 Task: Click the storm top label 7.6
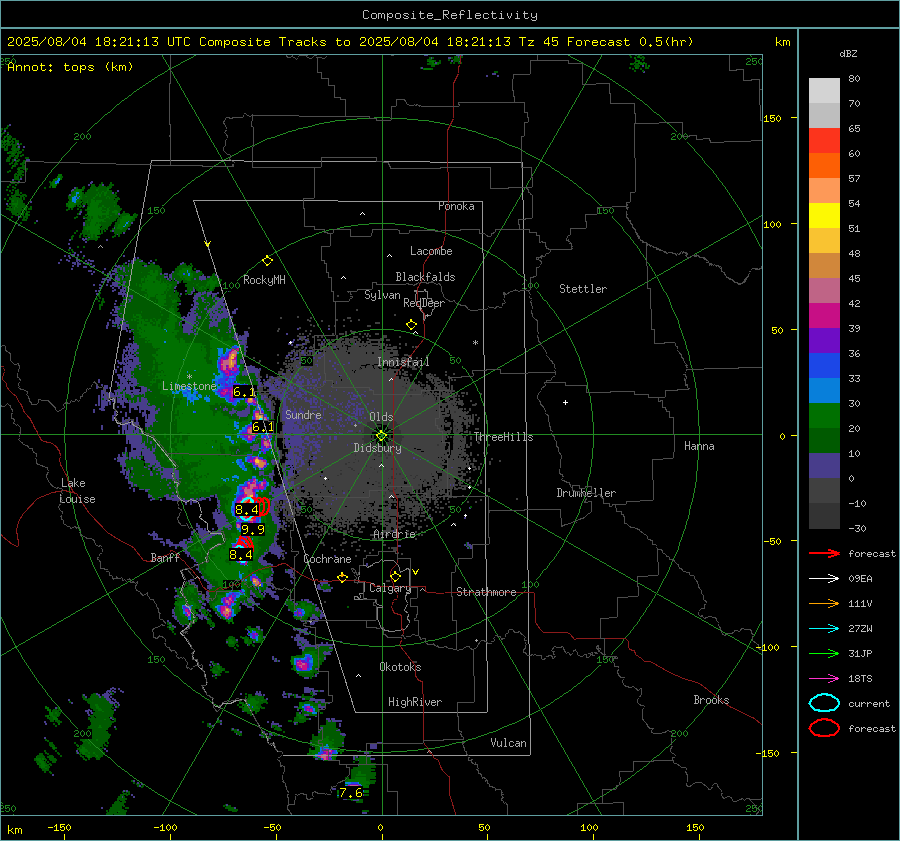coord(351,793)
